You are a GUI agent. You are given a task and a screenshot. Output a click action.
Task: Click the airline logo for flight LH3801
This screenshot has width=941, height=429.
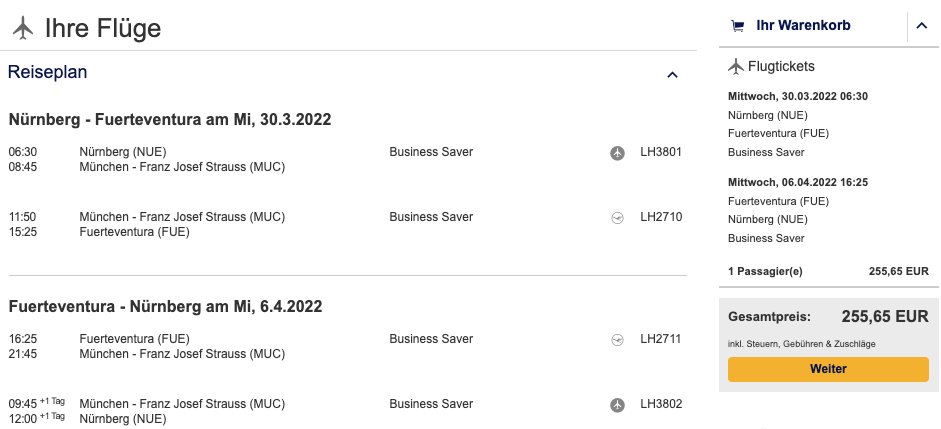pos(617,153)
